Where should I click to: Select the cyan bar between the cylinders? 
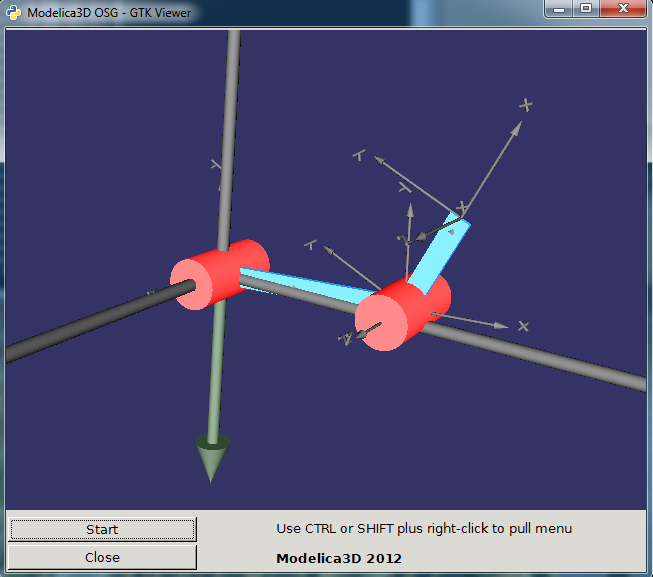point(300,286)
